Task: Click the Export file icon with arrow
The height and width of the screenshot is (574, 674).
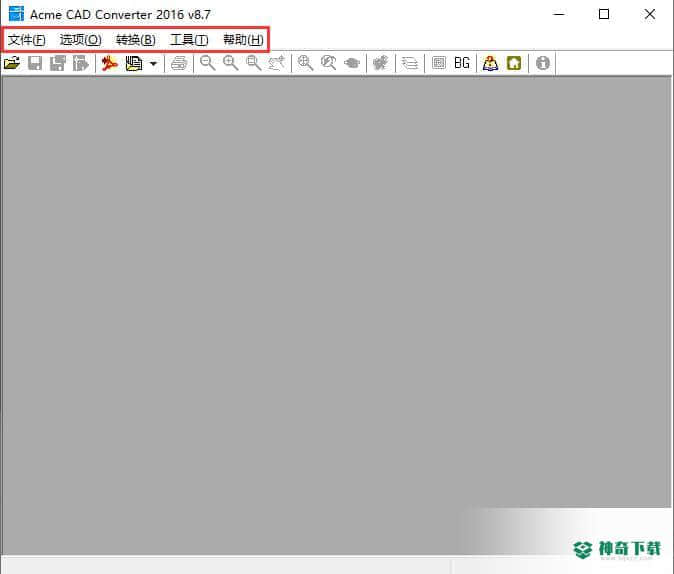Action: pos(80,63)
